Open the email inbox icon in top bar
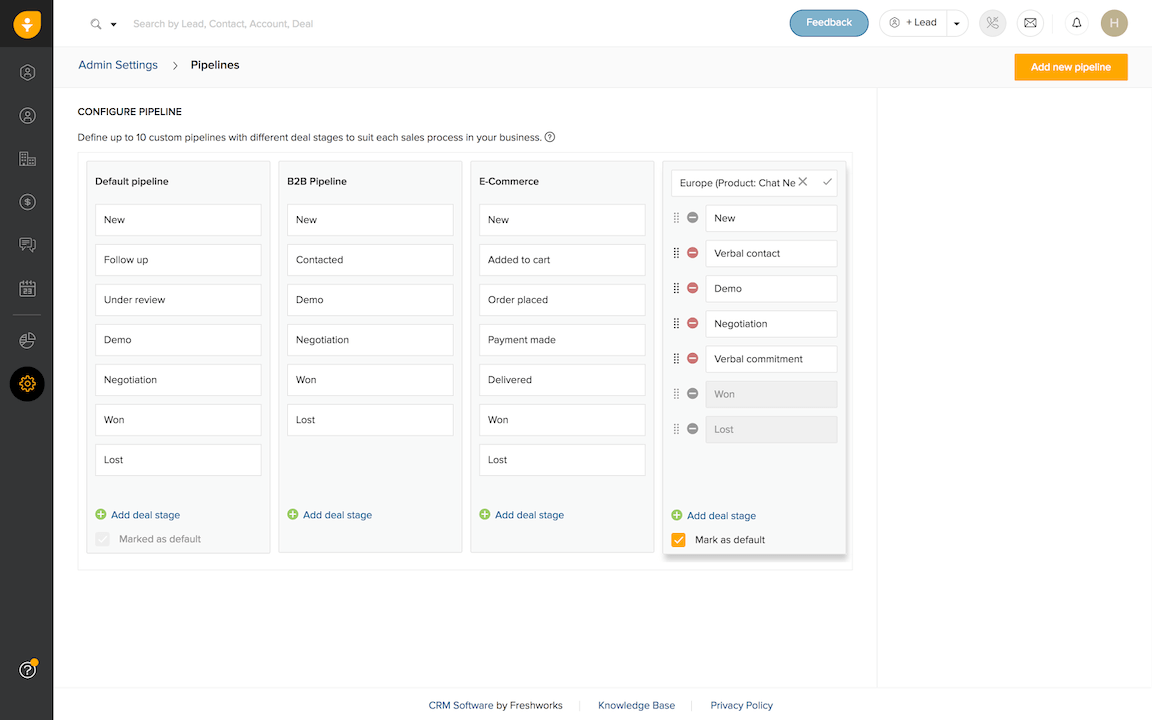 pyautogui.click(x=1030, y=22)
